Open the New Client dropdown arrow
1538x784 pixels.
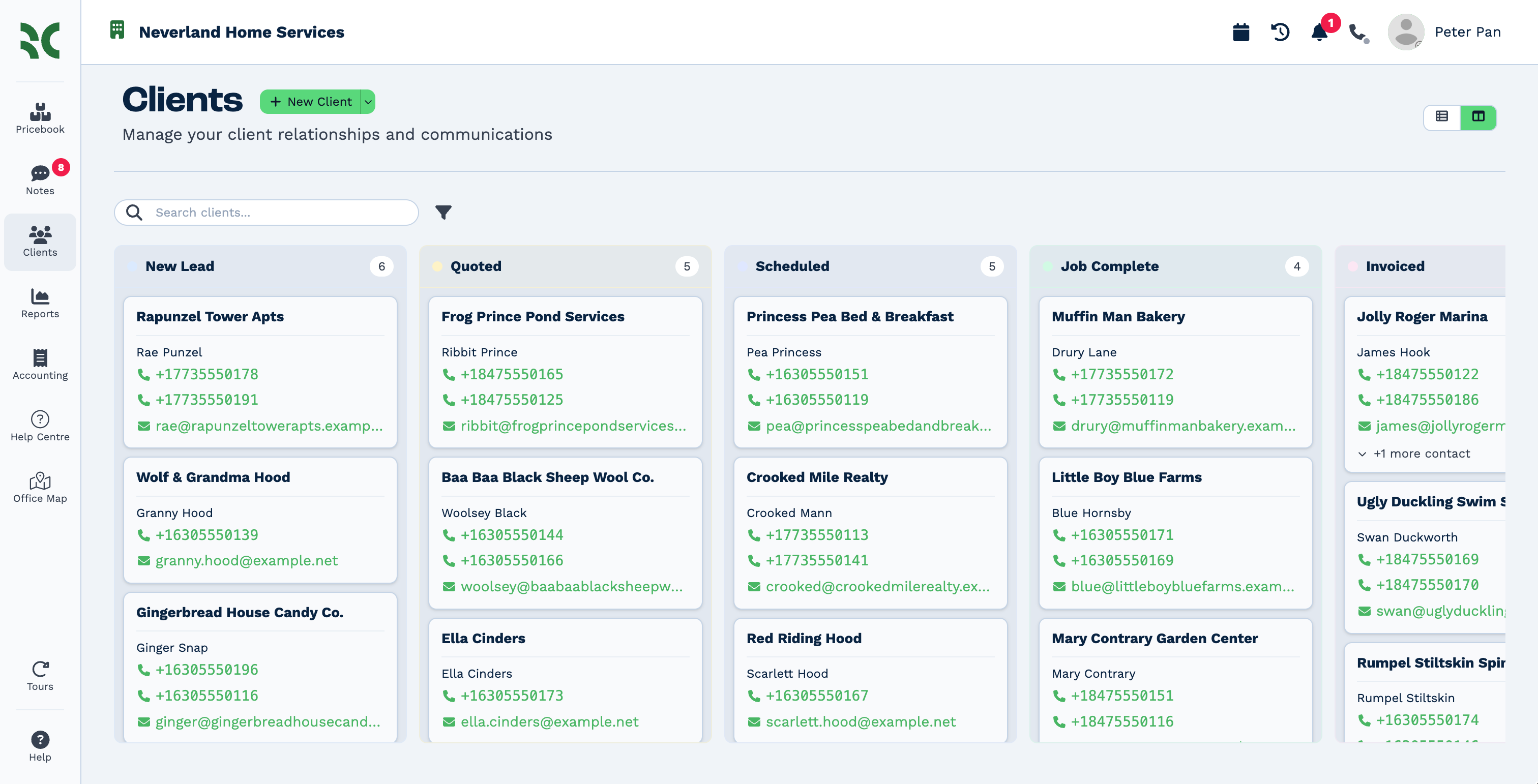coord(368,102)
